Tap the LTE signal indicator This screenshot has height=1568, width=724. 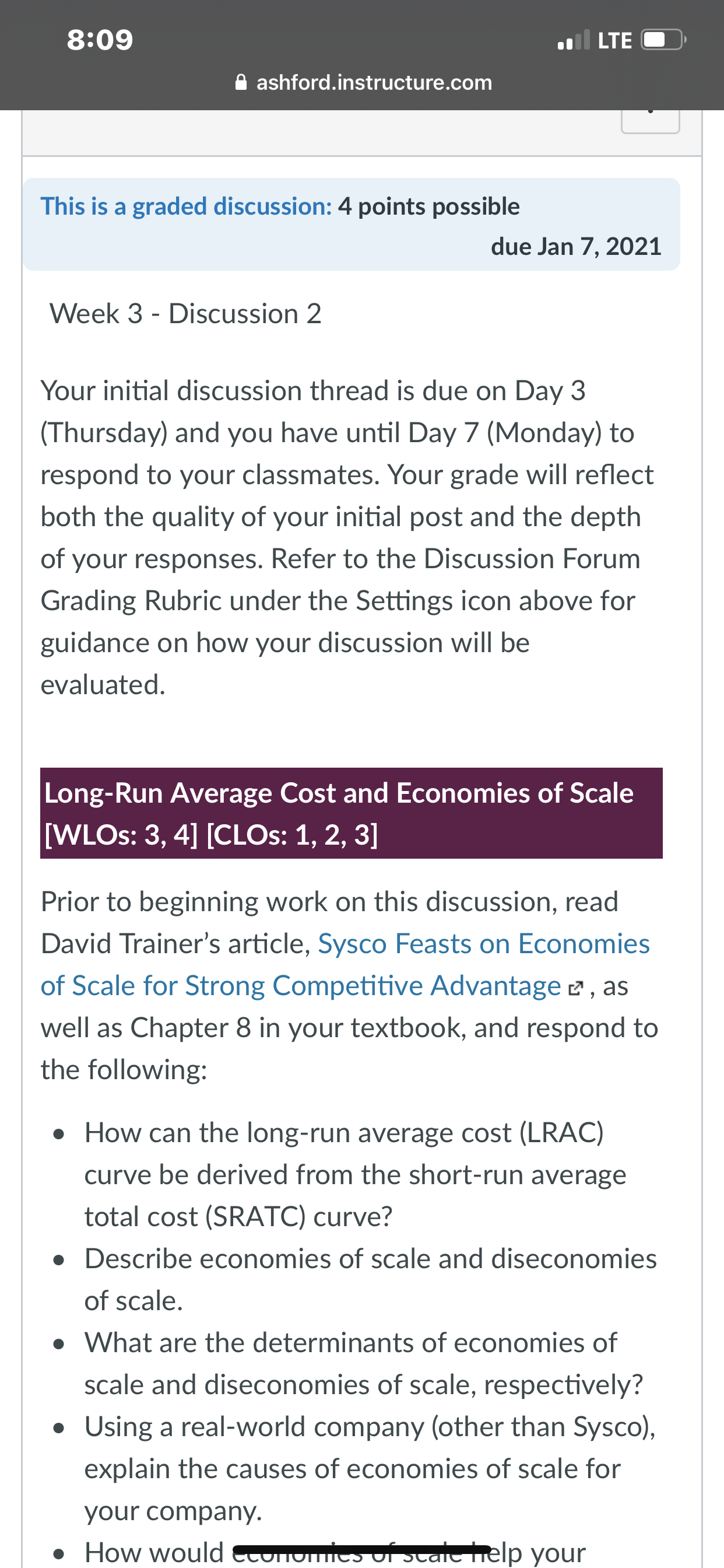[614, 41]
